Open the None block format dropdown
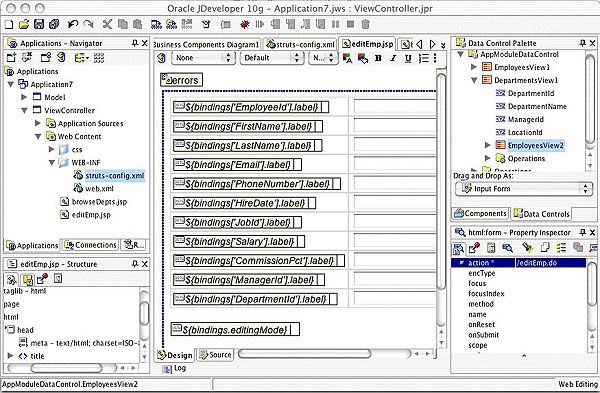 [x=203, y=58]
